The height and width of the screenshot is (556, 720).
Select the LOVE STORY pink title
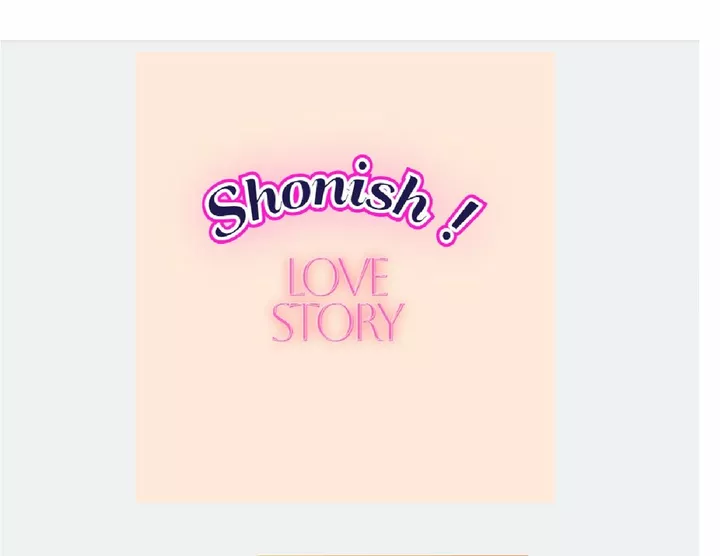click(x=338, y=299)
